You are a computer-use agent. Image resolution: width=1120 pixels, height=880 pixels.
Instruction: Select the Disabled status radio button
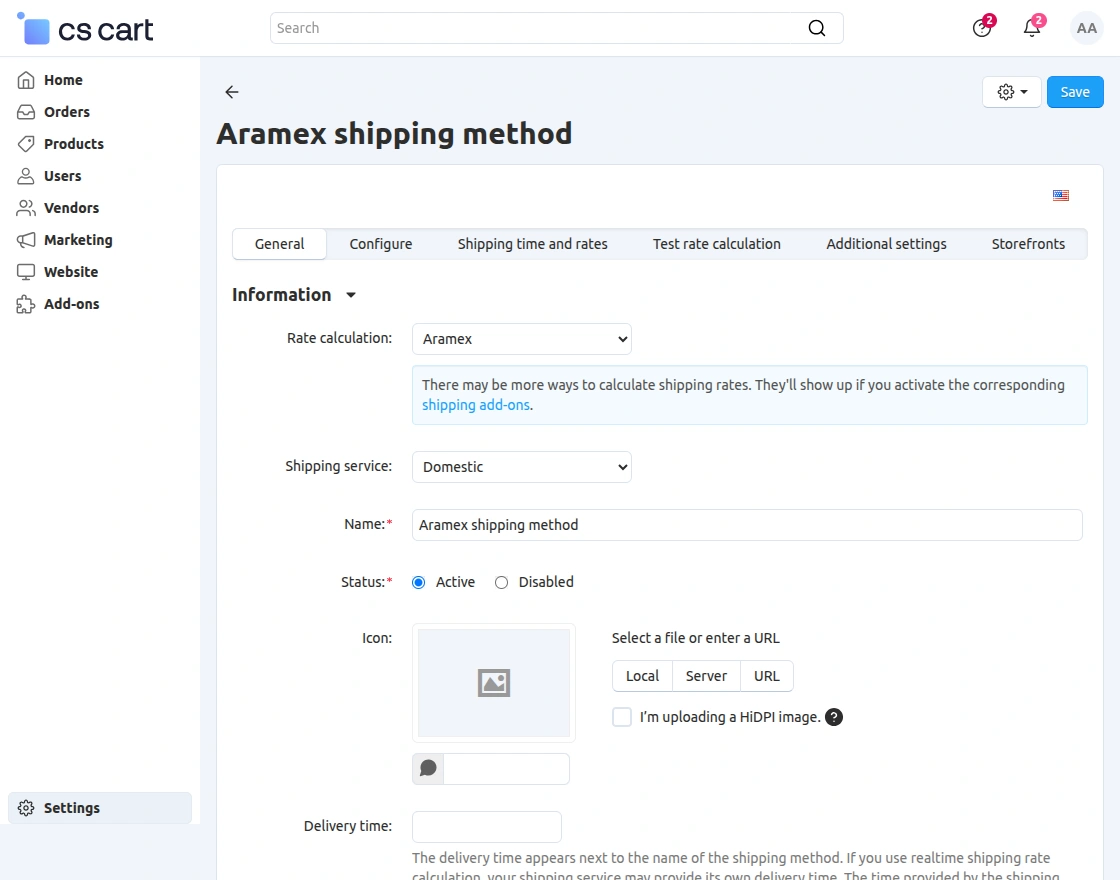[501, 583]
